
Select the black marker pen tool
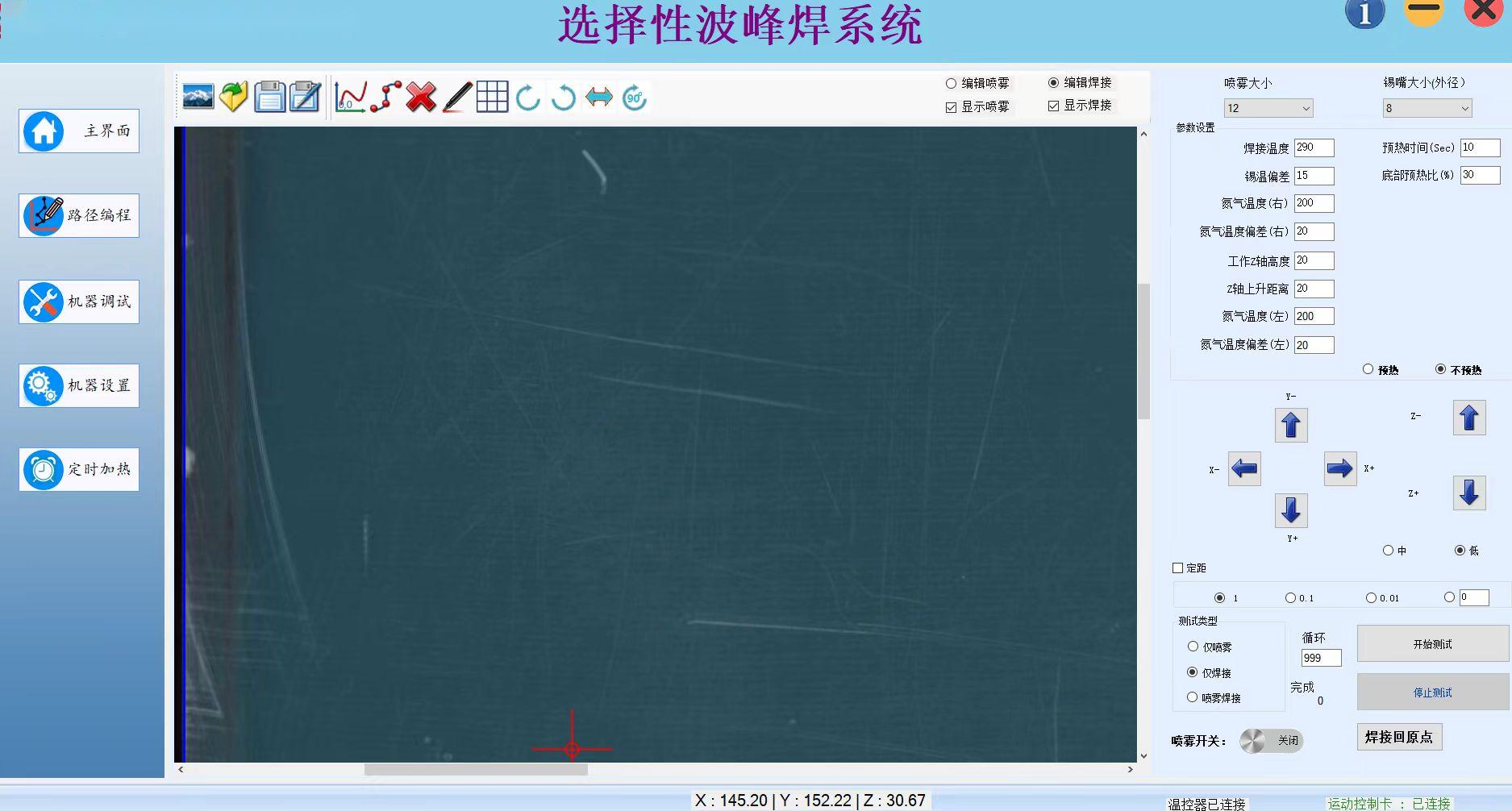pos(456,97)
